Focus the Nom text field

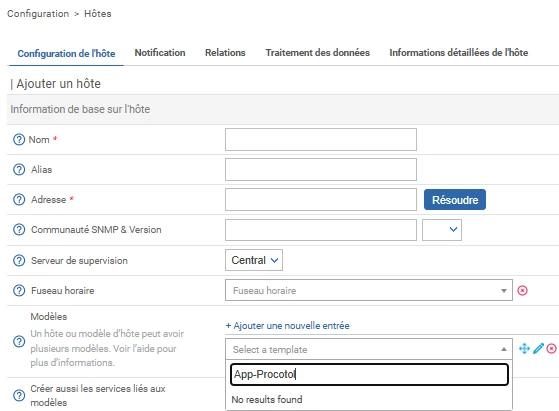(320, 139)
